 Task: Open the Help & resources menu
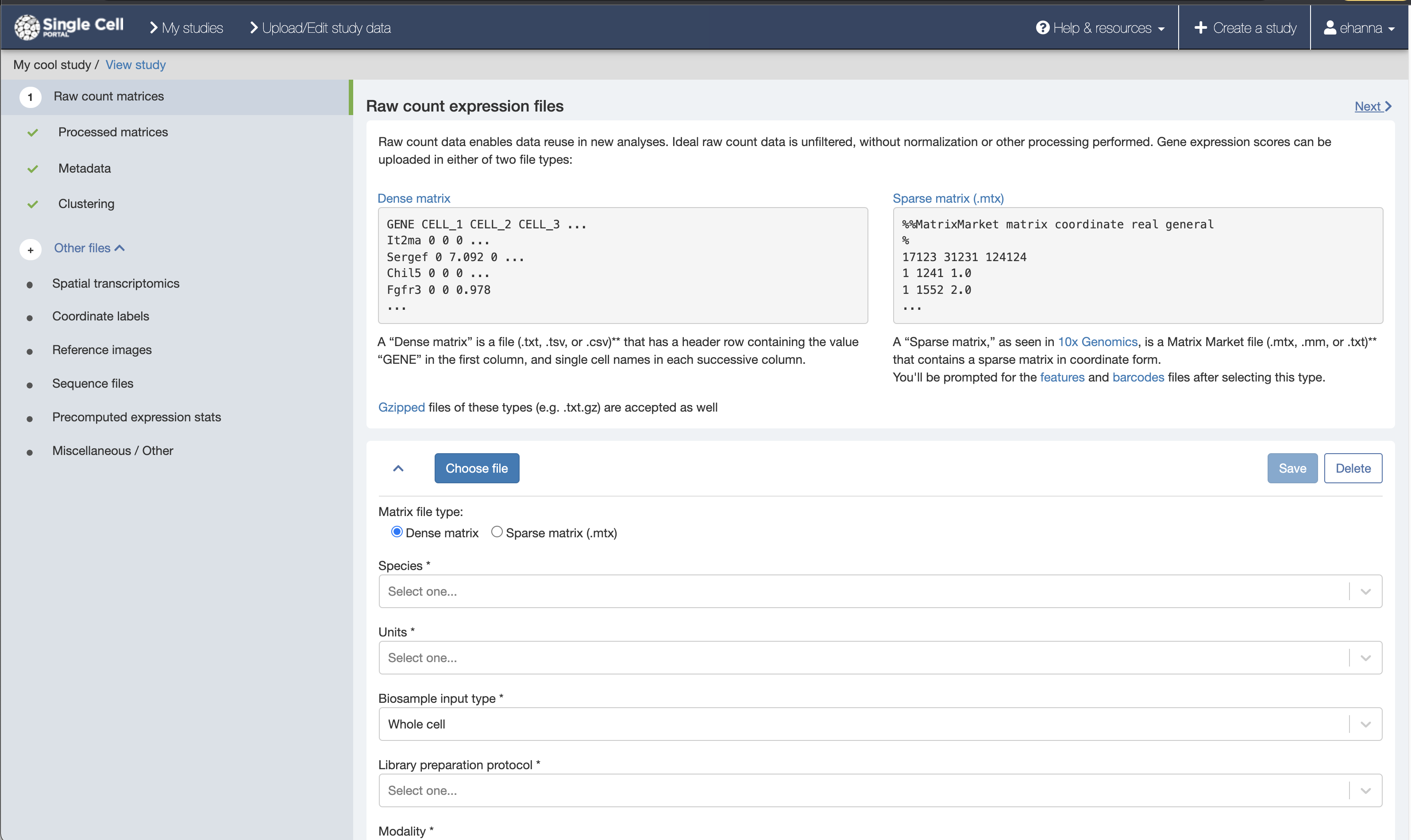1100,28
